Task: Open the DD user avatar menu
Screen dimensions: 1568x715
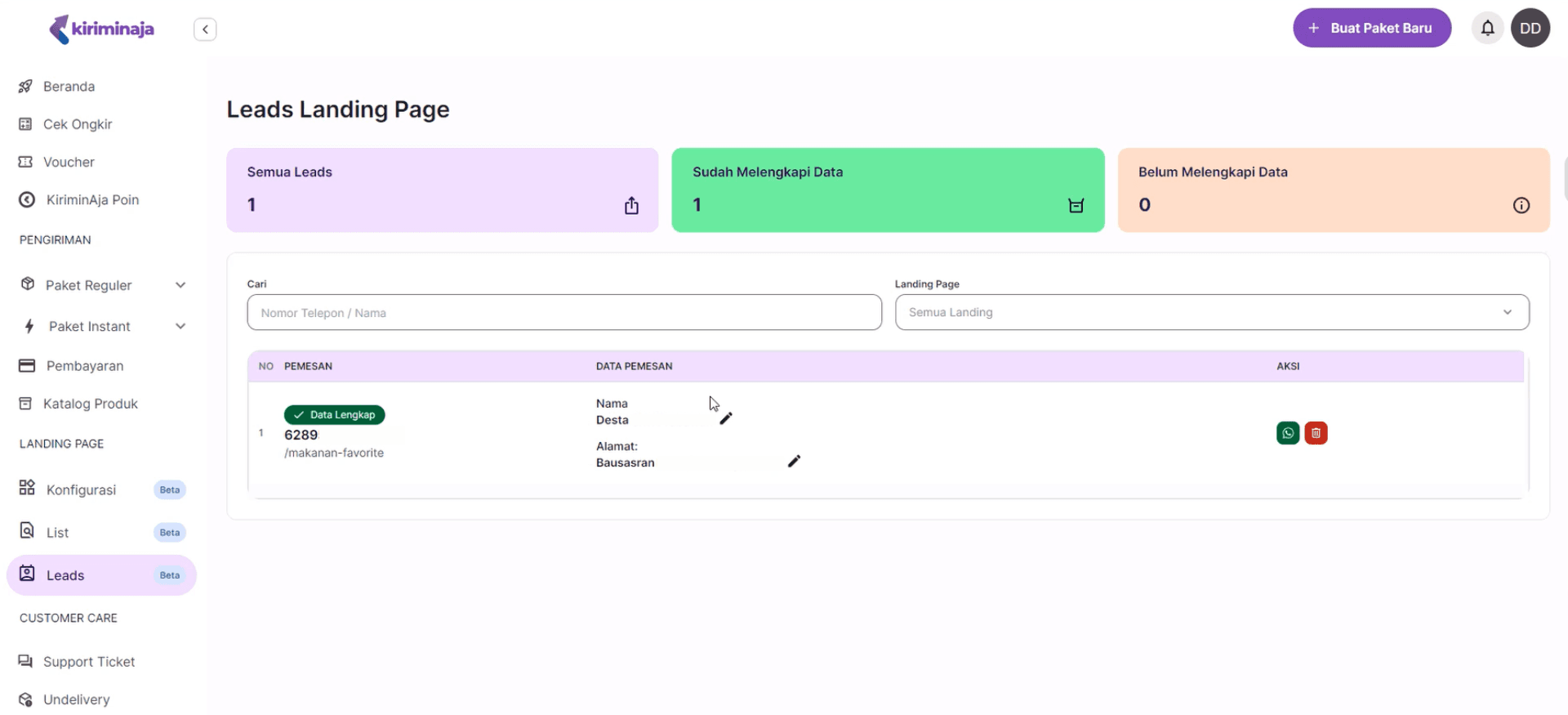Action: (1530, 29)
